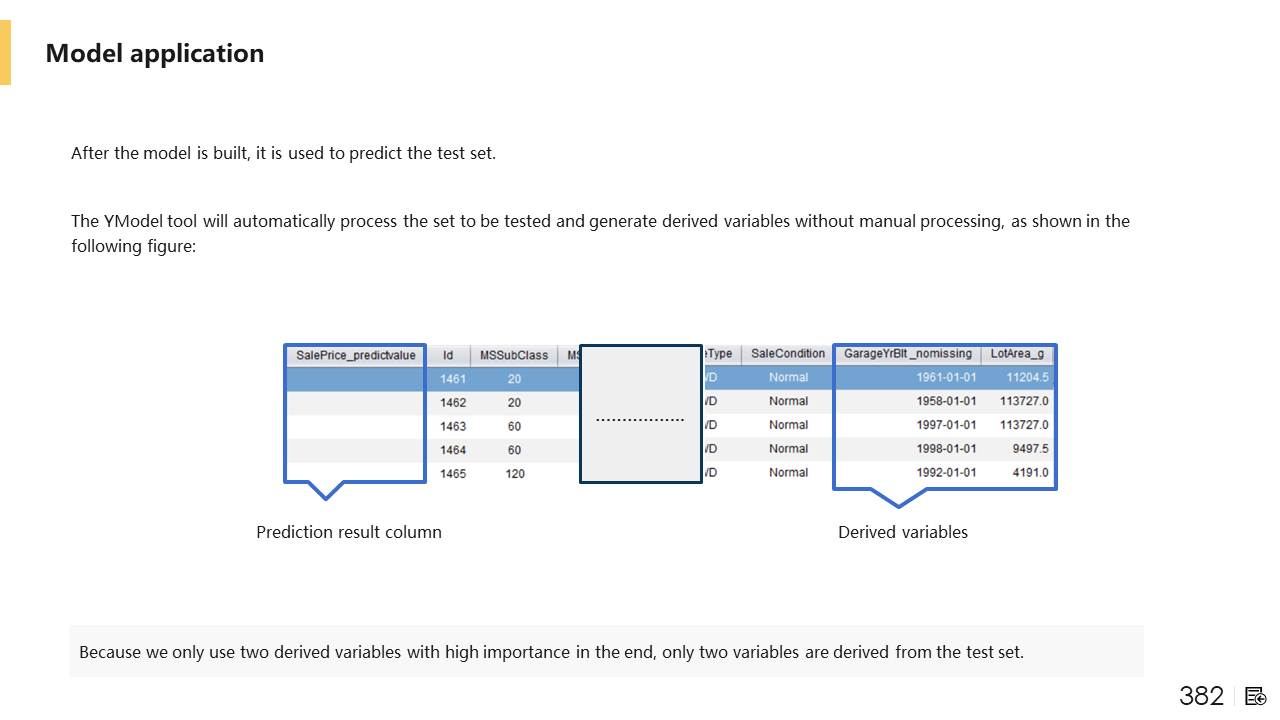The height and width of the screenshot is (720, 1280).
Task: Click the LotArea_g value 9497.5
Action: click(1029, 449)
